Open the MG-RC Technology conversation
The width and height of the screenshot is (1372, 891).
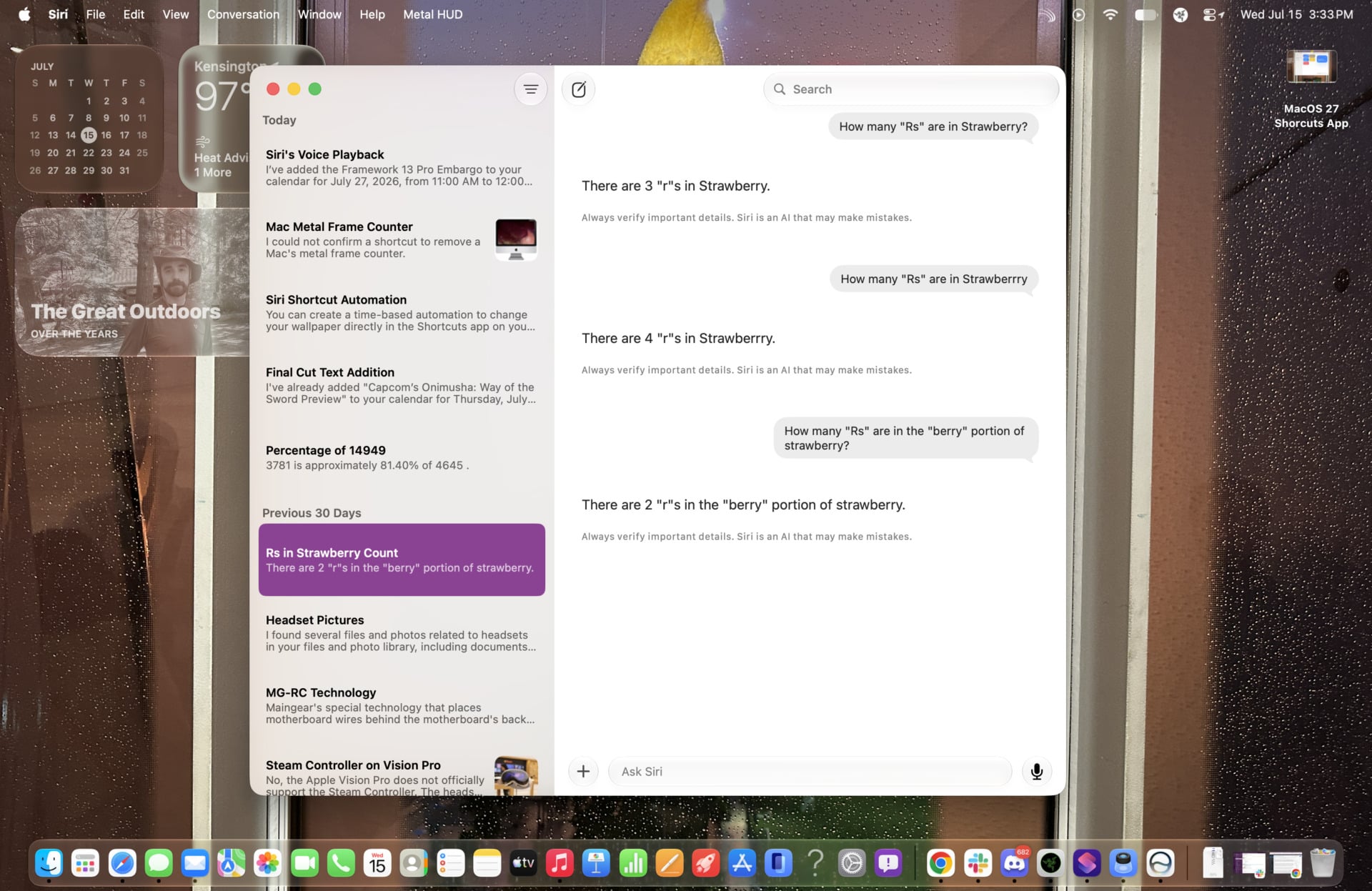click(x=402, y=706)
